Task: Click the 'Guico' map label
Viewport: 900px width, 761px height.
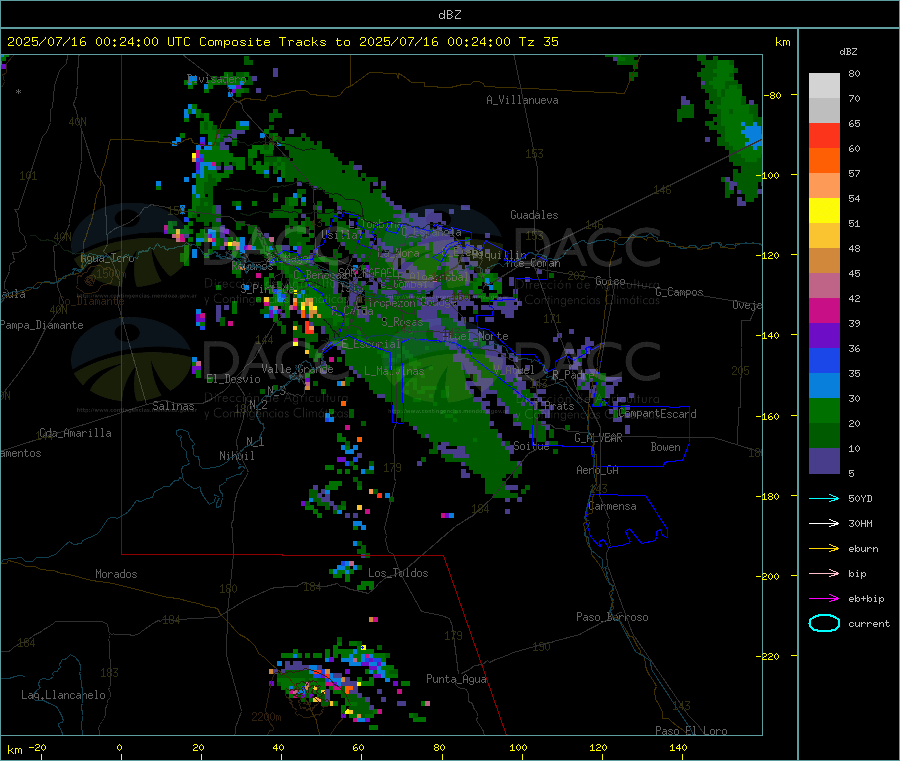Action: pos(610,281)
